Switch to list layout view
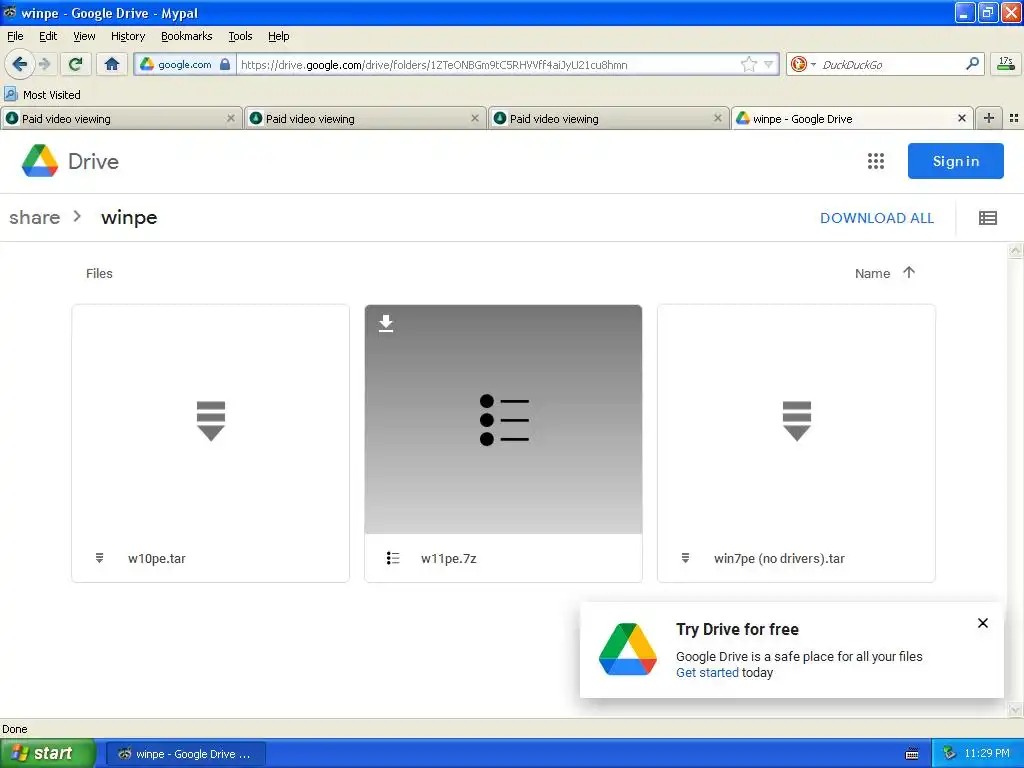The width and height of the screenshot is (1024, 768). 987,218
